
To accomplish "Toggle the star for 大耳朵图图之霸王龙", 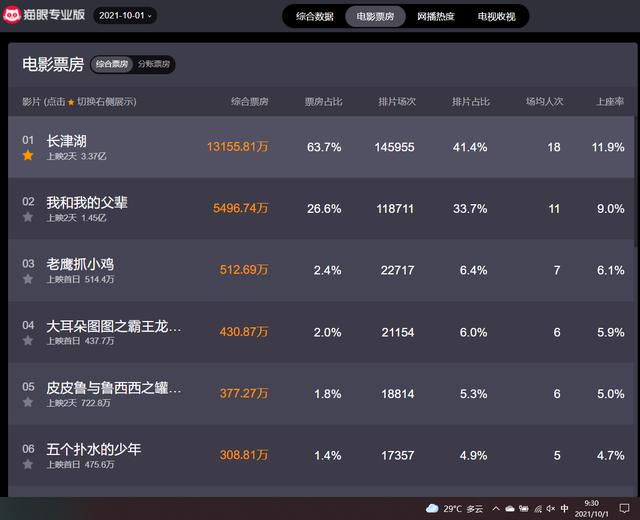I will click(x=28, y=340).
